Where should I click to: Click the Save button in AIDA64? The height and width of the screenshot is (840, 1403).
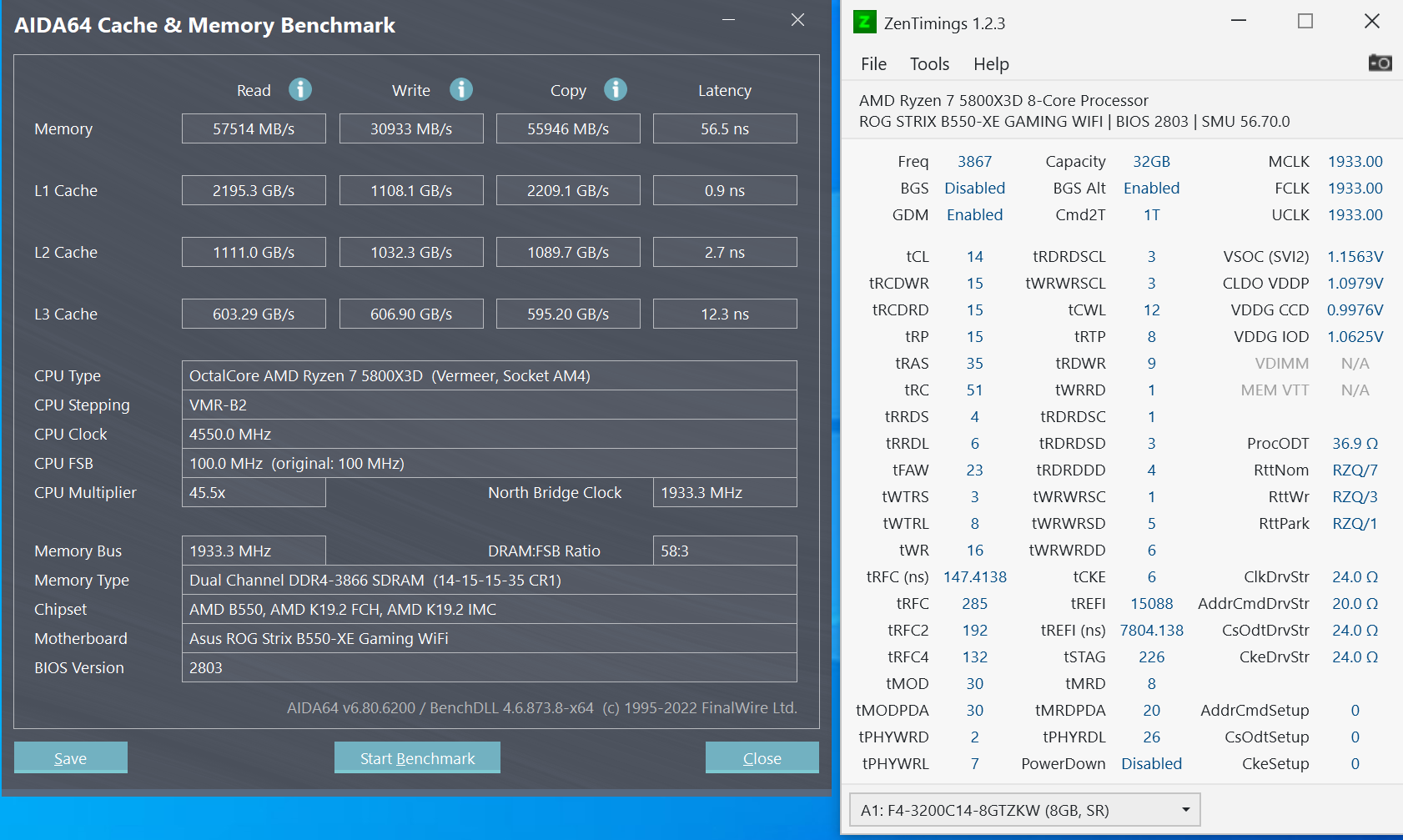point(71,757)
